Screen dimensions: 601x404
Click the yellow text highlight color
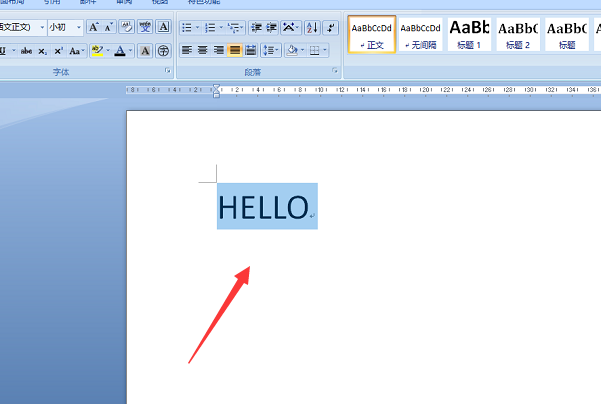pos(96,50)
